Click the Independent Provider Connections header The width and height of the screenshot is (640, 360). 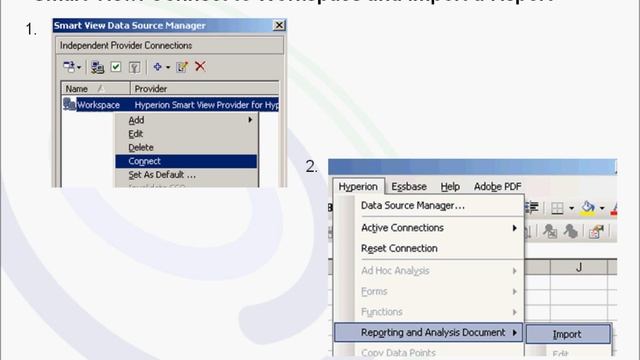(x=170, y=45)
